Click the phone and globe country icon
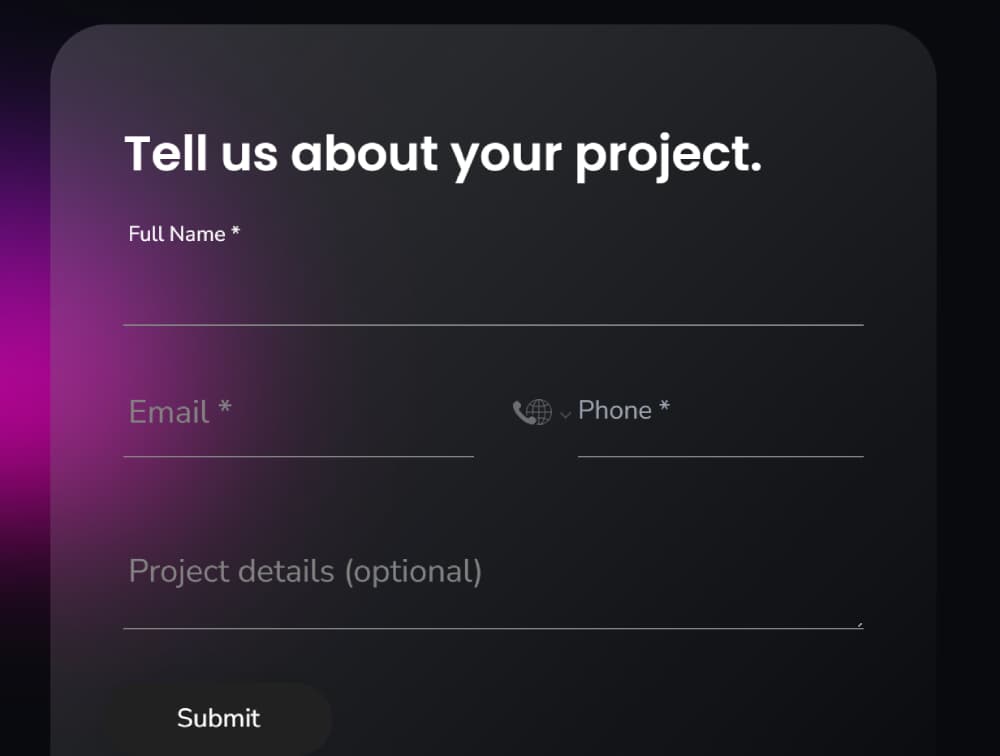 [532, 412]
